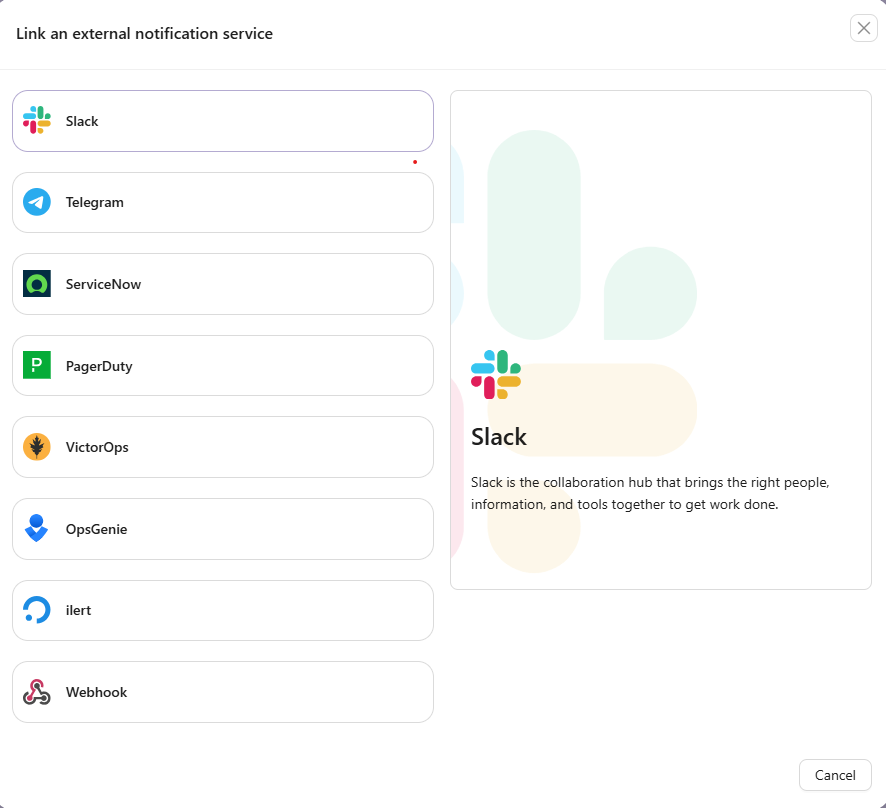Select the Telegram notification service
This screenshot has height=808, width=886.
point(222,201)
